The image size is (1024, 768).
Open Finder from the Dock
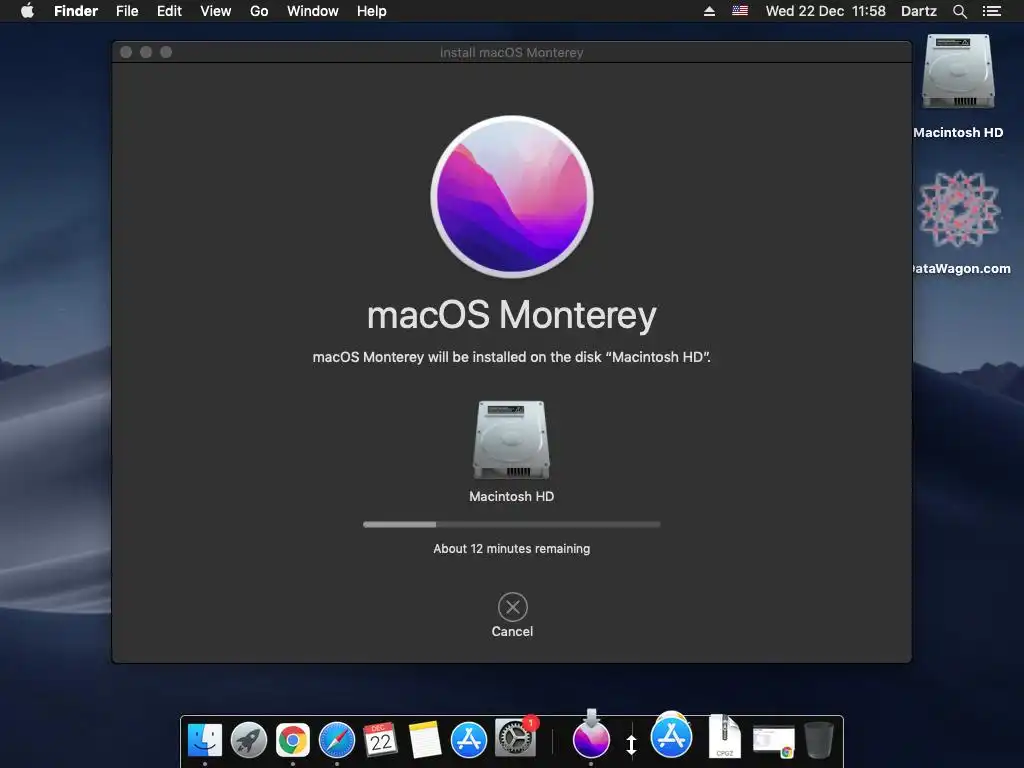(x=204, y=740)
